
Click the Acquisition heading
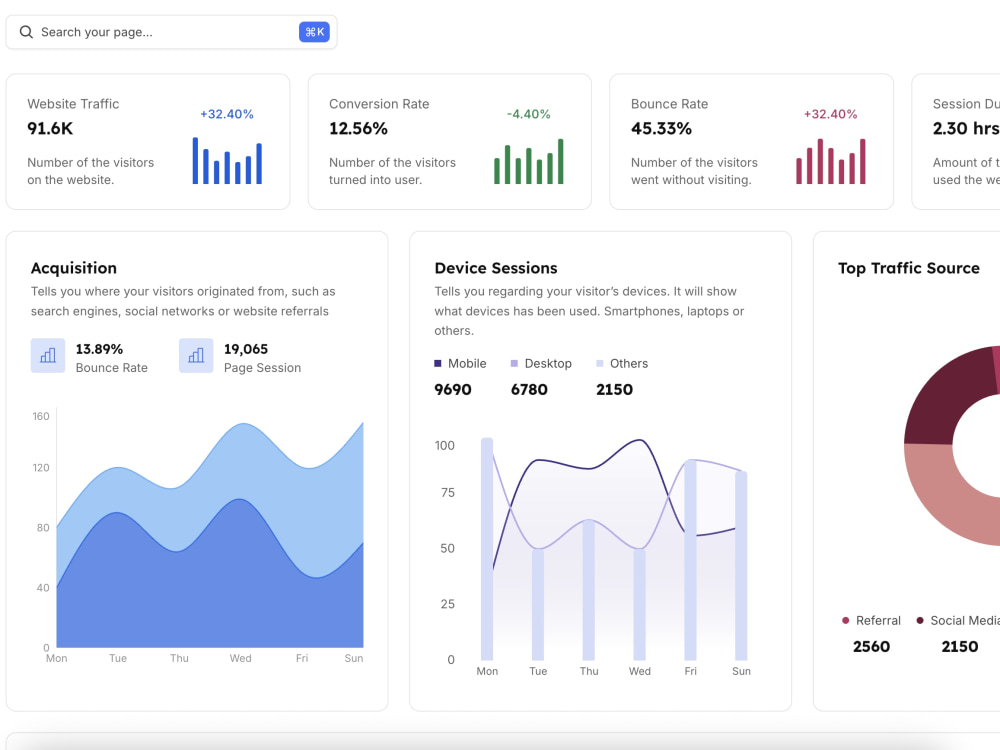(74, 268)
